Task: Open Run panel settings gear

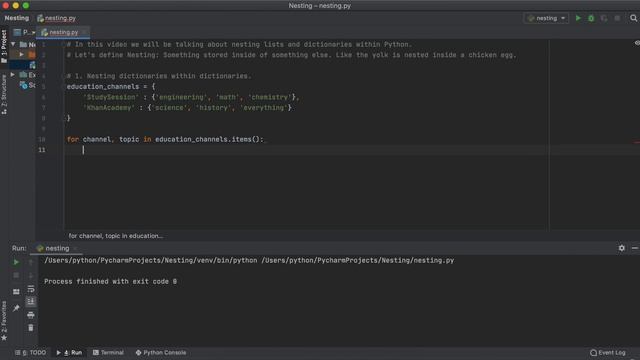Action: tap(622, 248)
